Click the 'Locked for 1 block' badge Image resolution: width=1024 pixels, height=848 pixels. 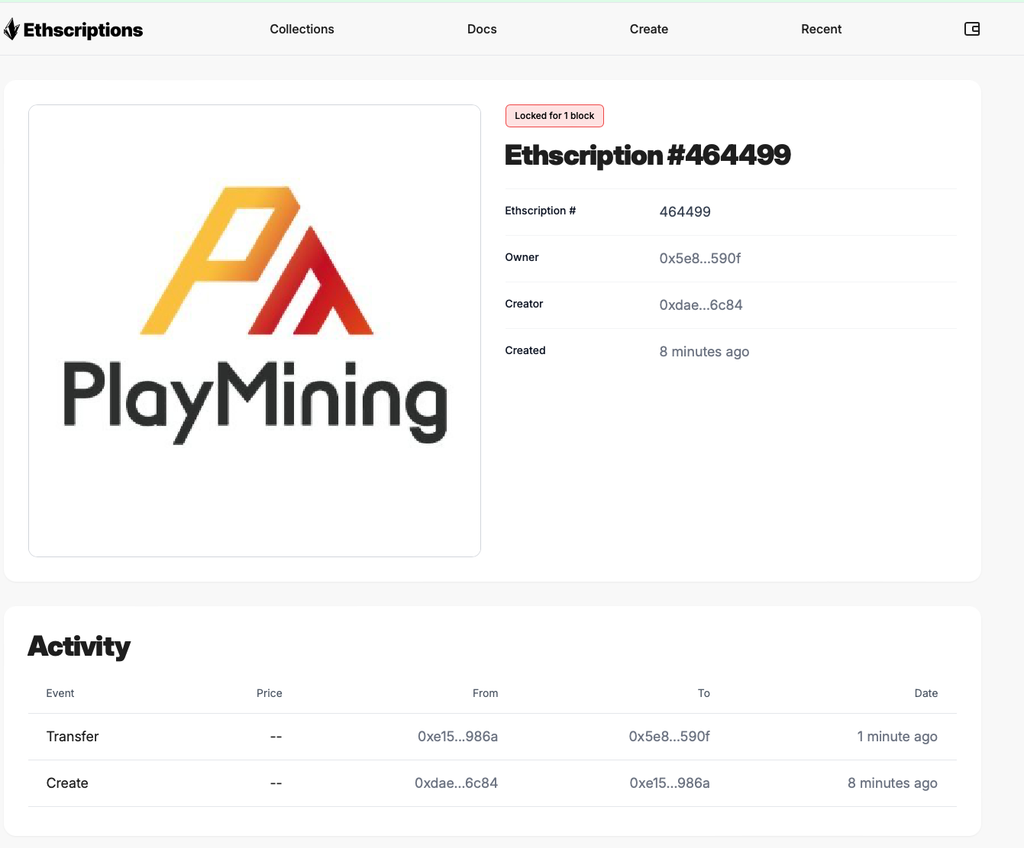pos(554,116)
